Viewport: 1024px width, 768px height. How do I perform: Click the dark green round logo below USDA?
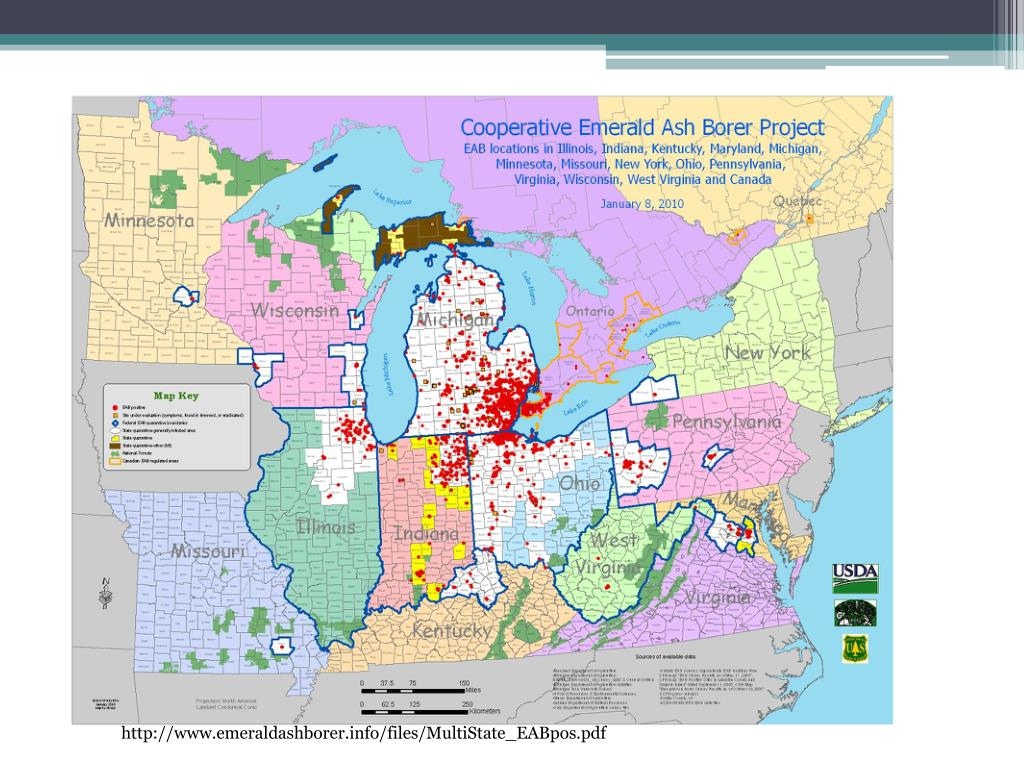pos(855,610)
